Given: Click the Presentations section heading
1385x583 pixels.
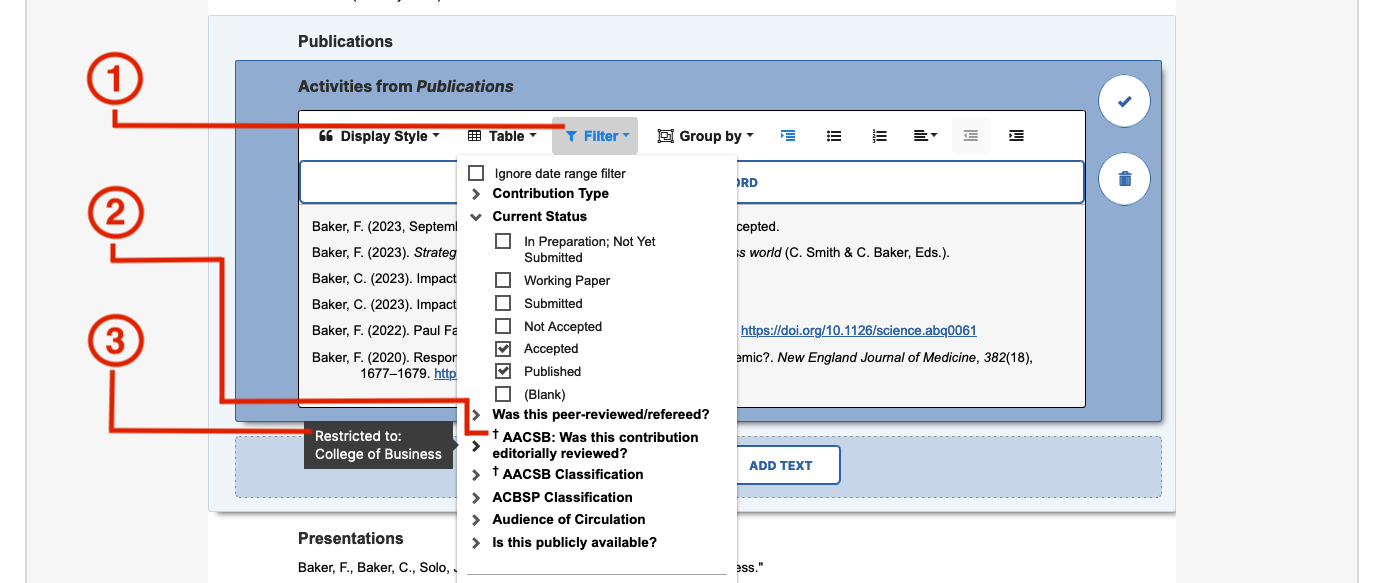Looking at the screenshot, I should [x=351, y=538].
